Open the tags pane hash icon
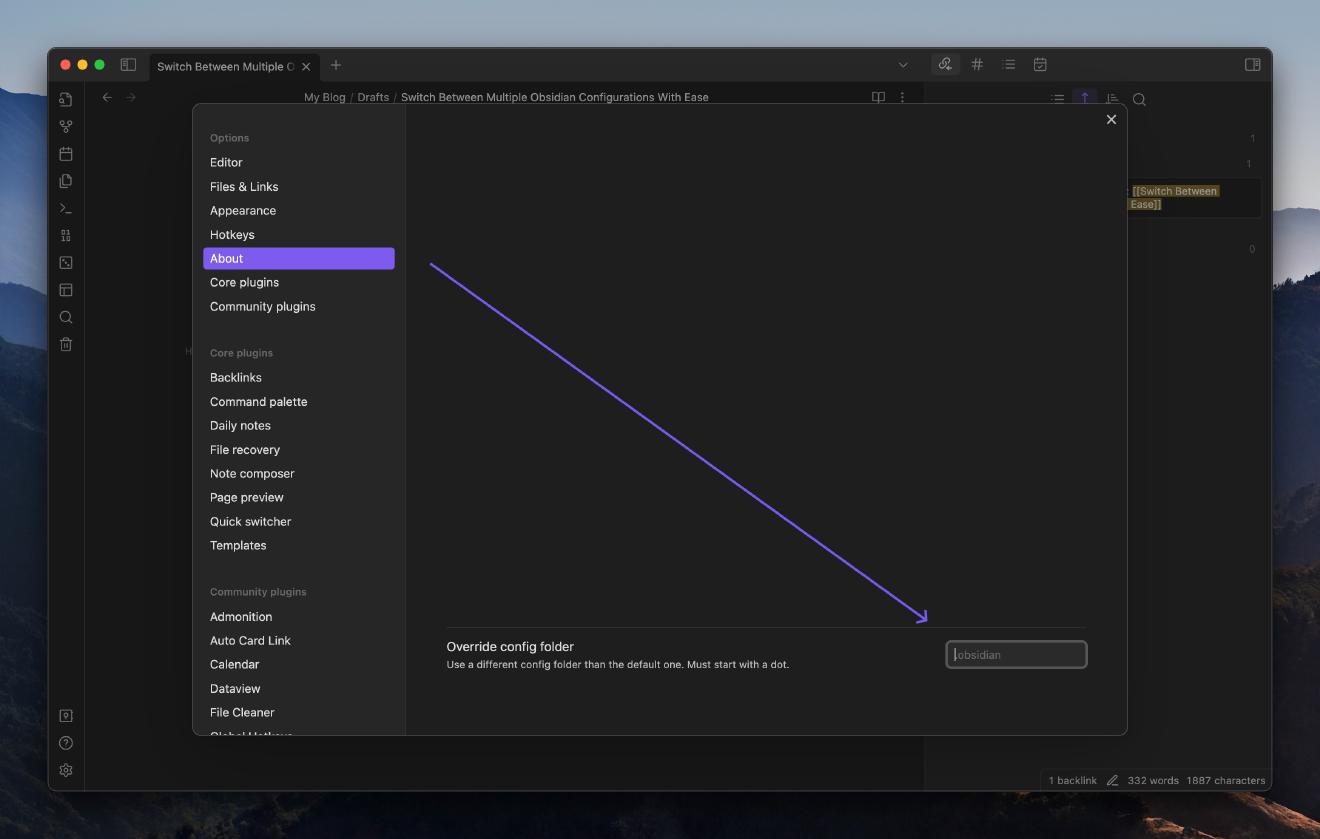 pos(977,64)
